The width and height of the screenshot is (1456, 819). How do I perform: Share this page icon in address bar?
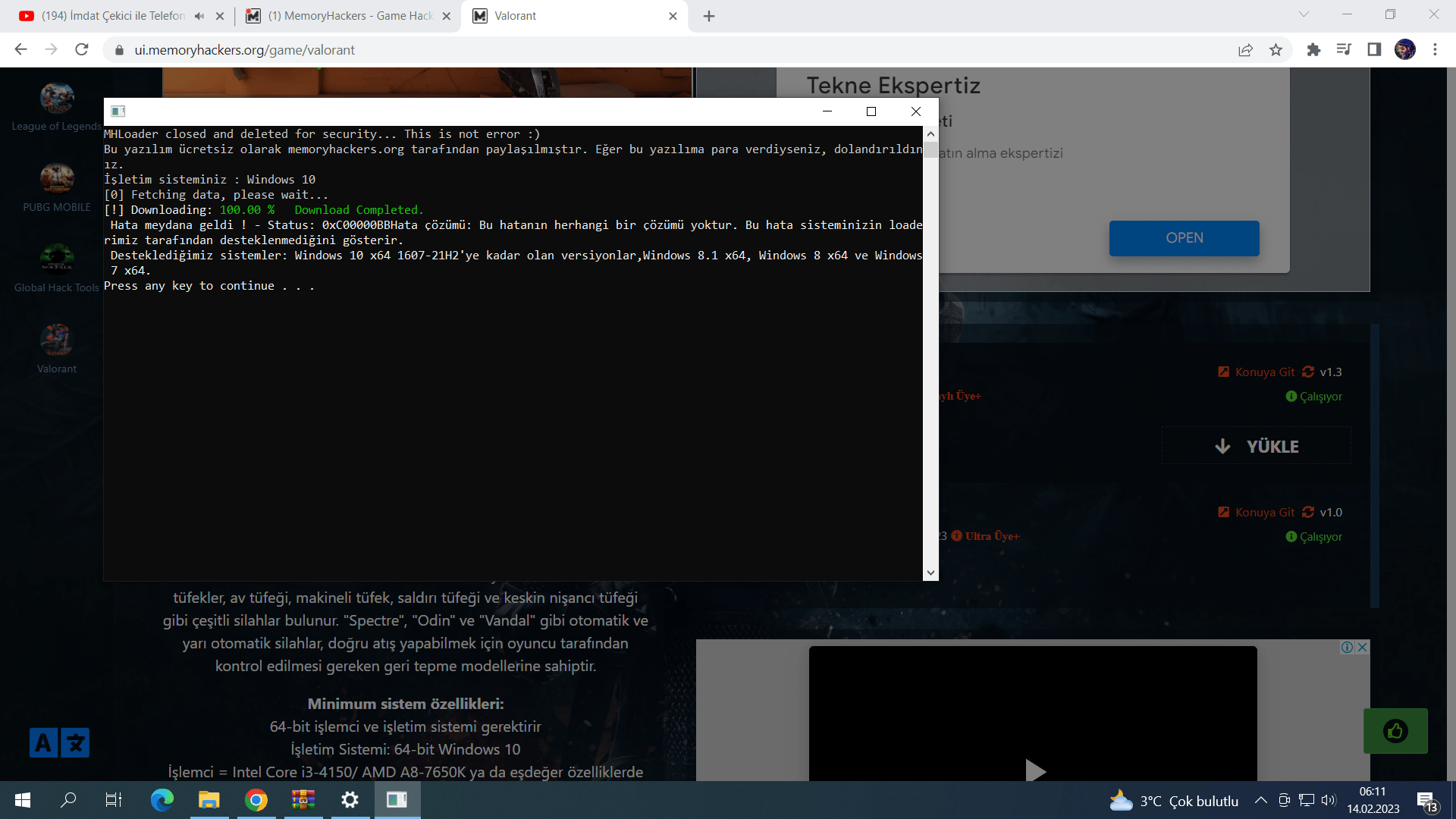pyautogui.click(x=1245, y=49)
